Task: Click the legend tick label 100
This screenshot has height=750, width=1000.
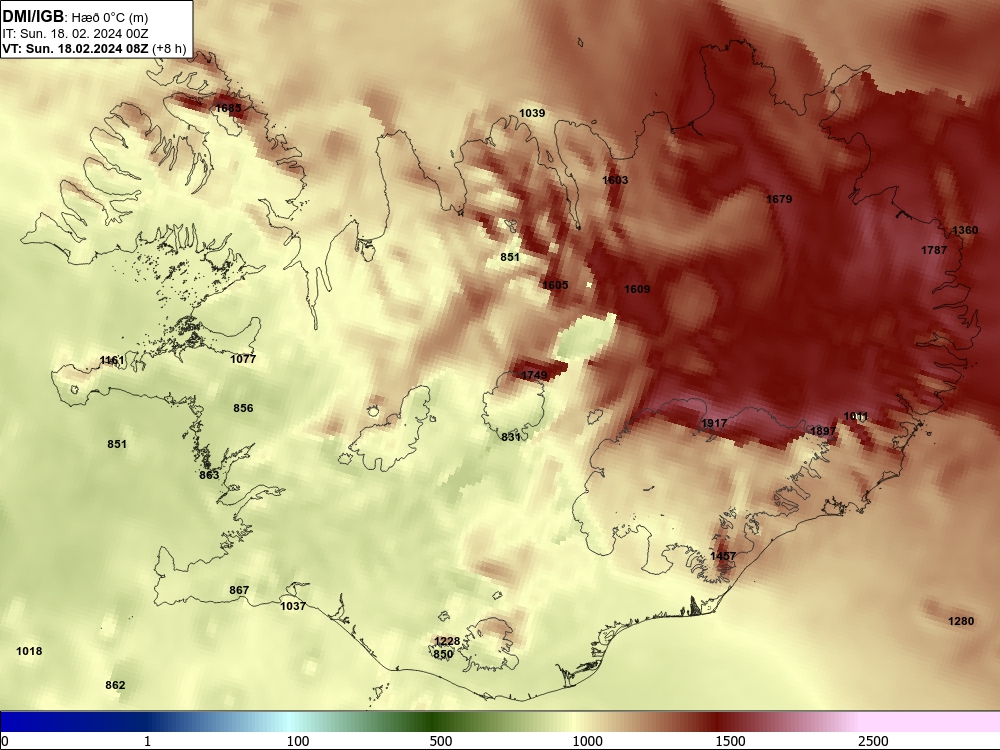Action: click(298, 741)
